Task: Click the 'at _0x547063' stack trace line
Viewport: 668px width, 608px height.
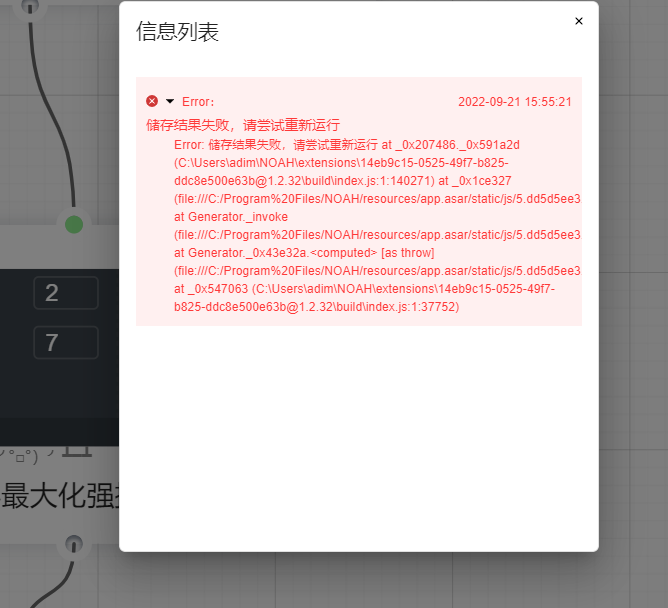Action: [x=364, y=289]
